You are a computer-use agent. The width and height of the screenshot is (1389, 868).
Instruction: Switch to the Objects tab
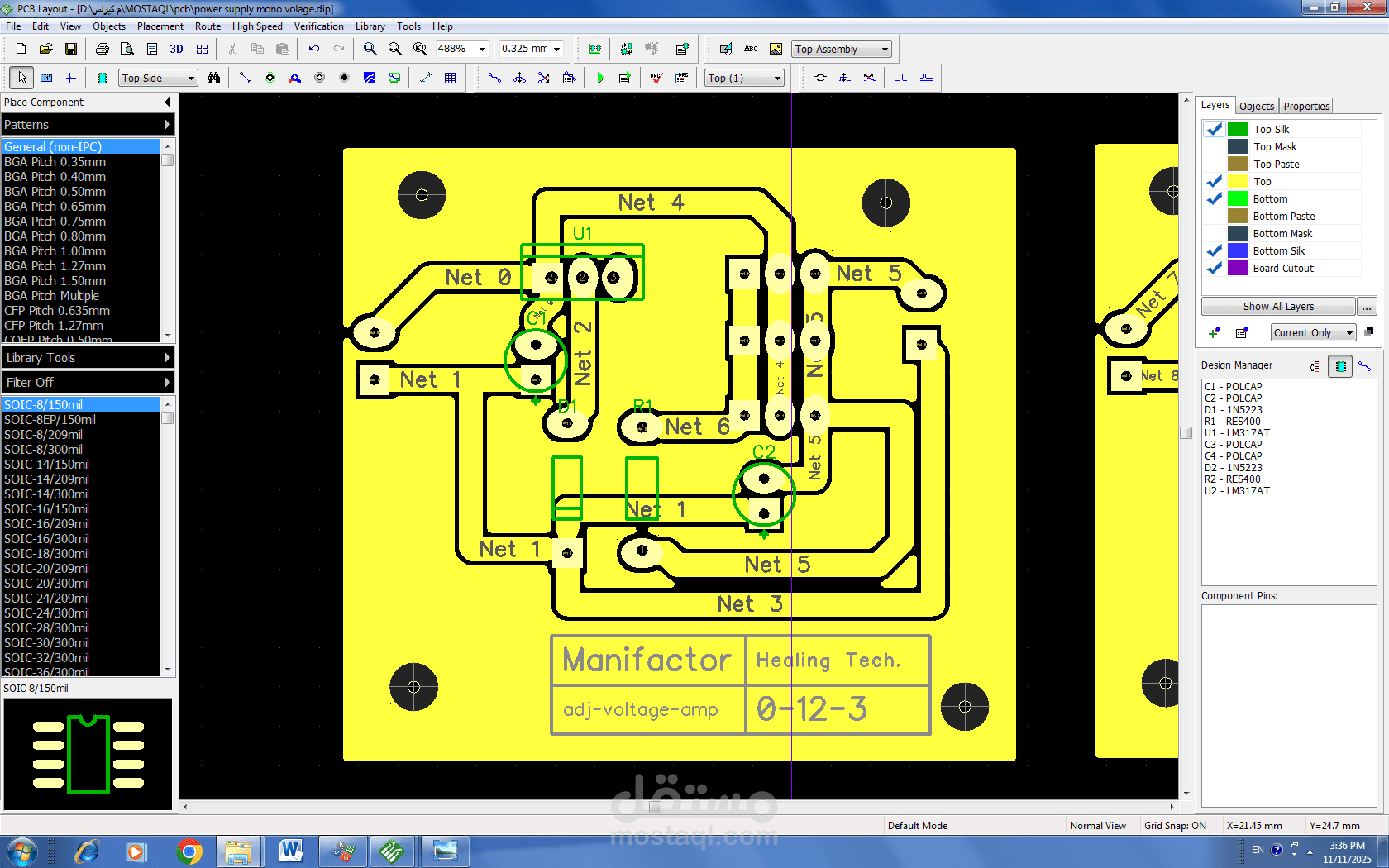click(1257, 107)
